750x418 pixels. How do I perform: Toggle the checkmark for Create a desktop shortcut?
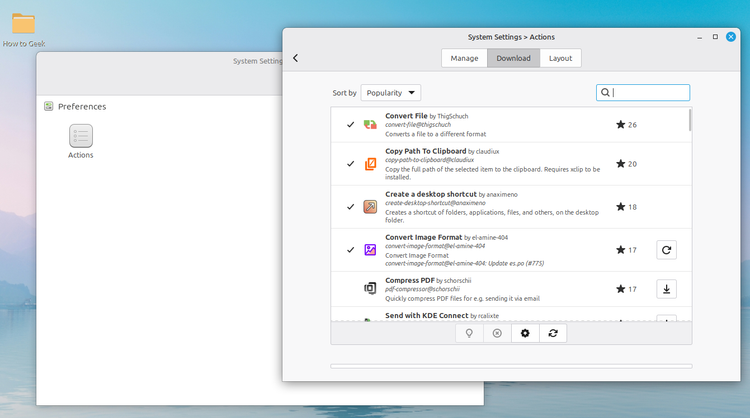(351, 207)
